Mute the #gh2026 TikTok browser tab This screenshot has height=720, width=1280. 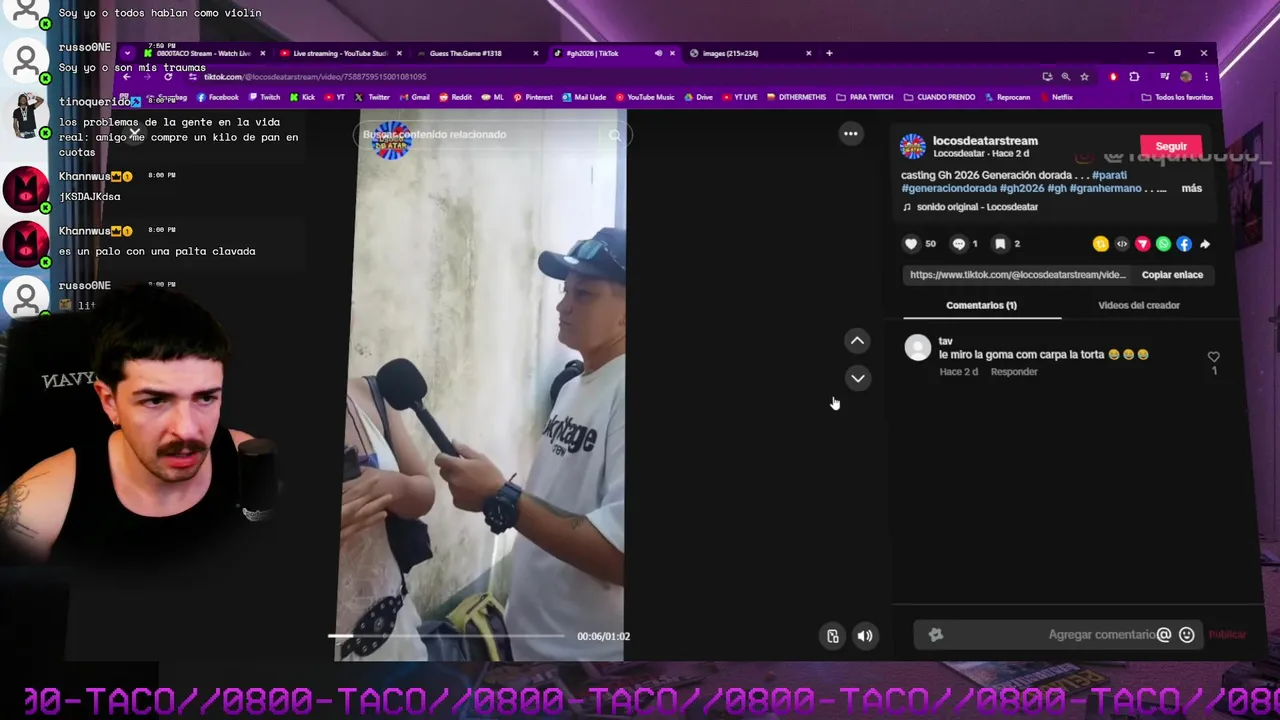tap(658, 53)
